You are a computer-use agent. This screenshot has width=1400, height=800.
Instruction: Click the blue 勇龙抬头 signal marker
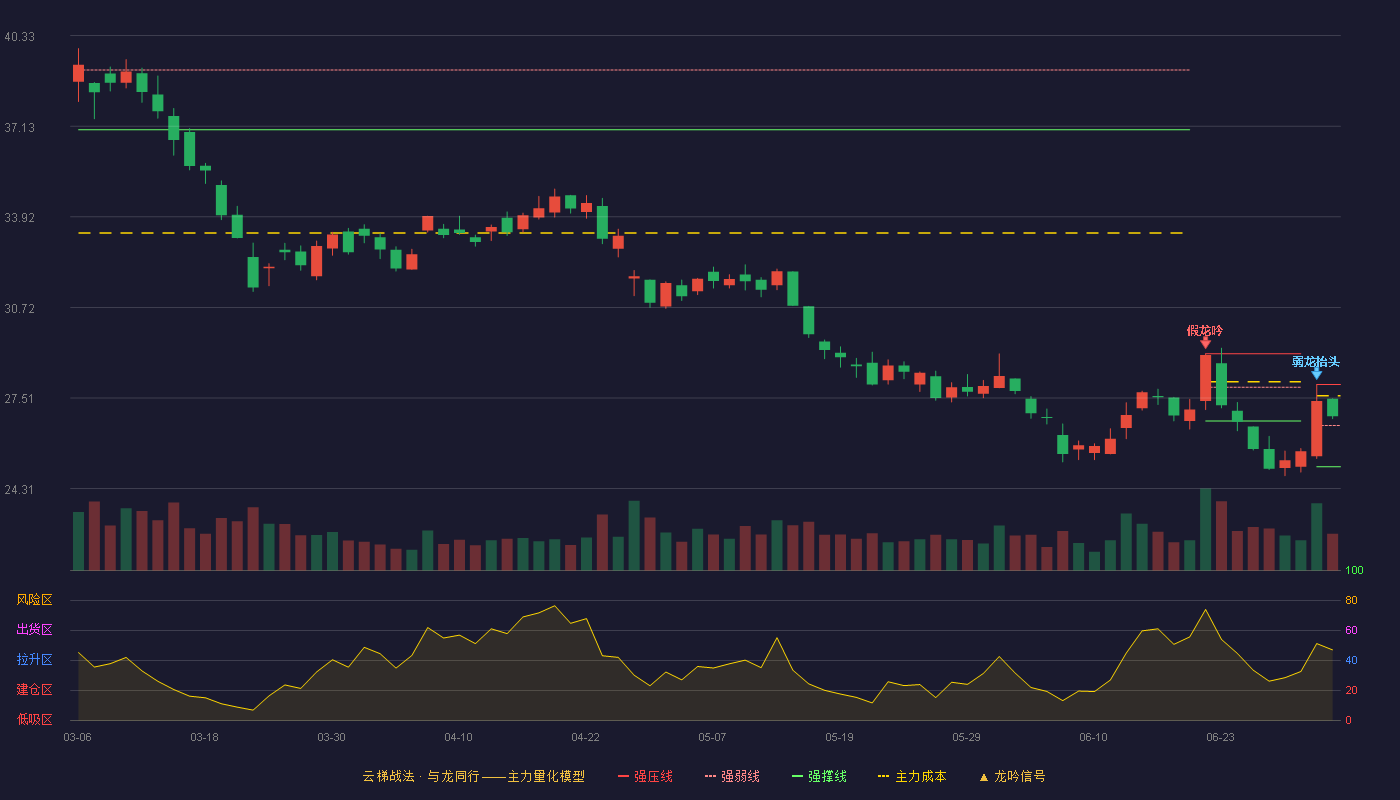[x=1316, y=367]
